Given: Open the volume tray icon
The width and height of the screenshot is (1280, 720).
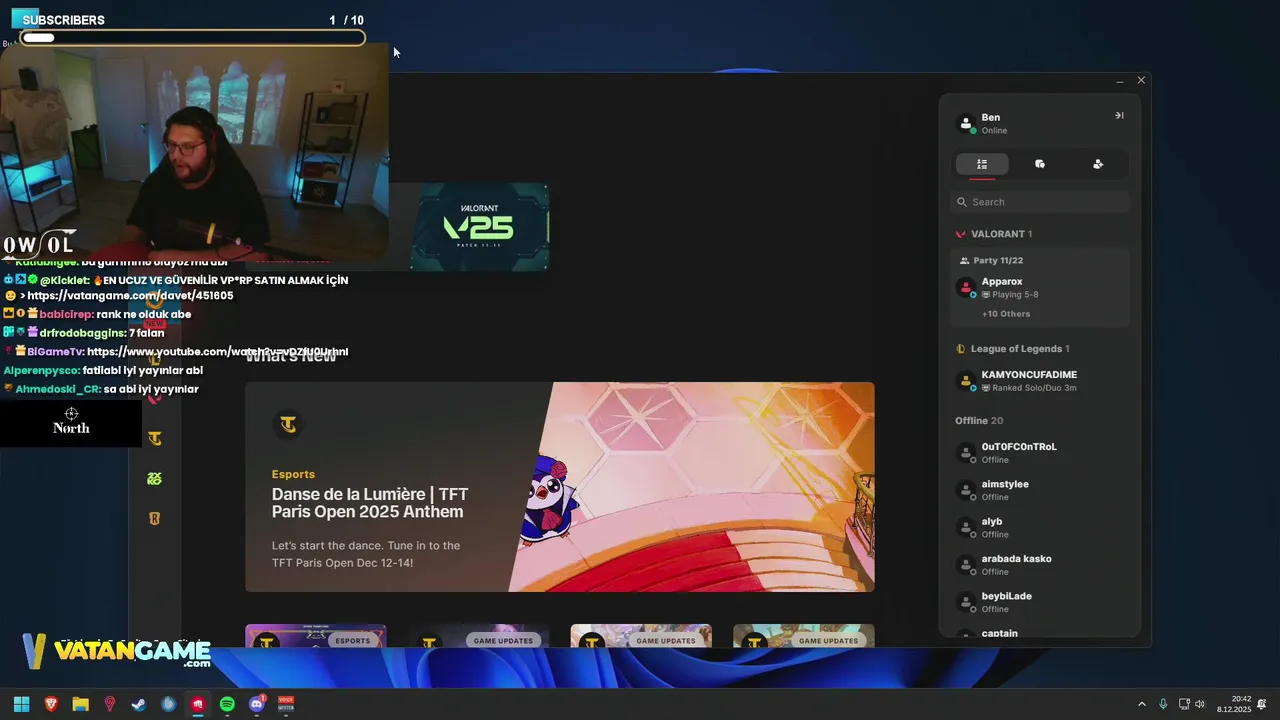Looking at the screenshot, I should 1200,704.
